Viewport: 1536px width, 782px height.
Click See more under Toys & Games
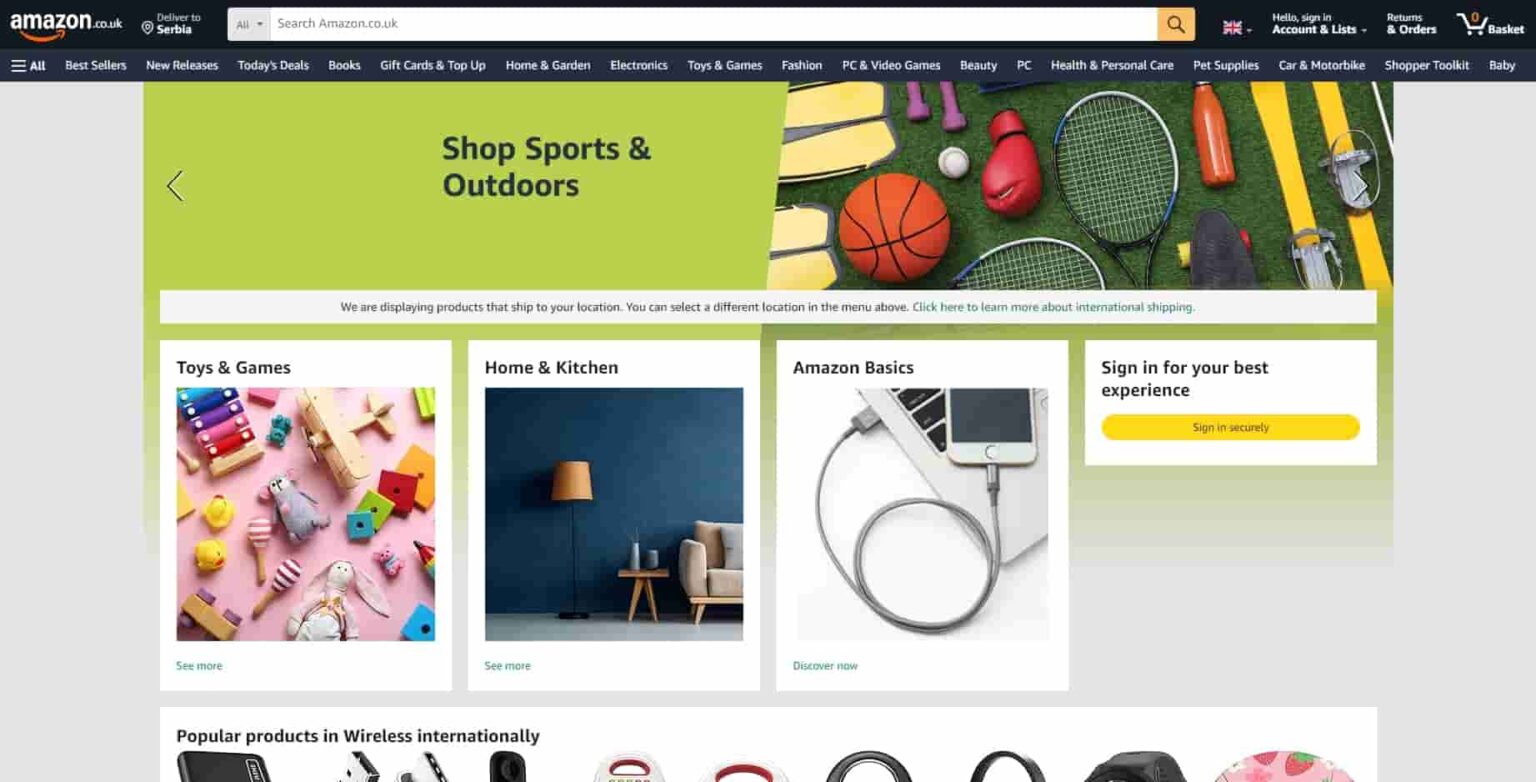pos(199,666)
